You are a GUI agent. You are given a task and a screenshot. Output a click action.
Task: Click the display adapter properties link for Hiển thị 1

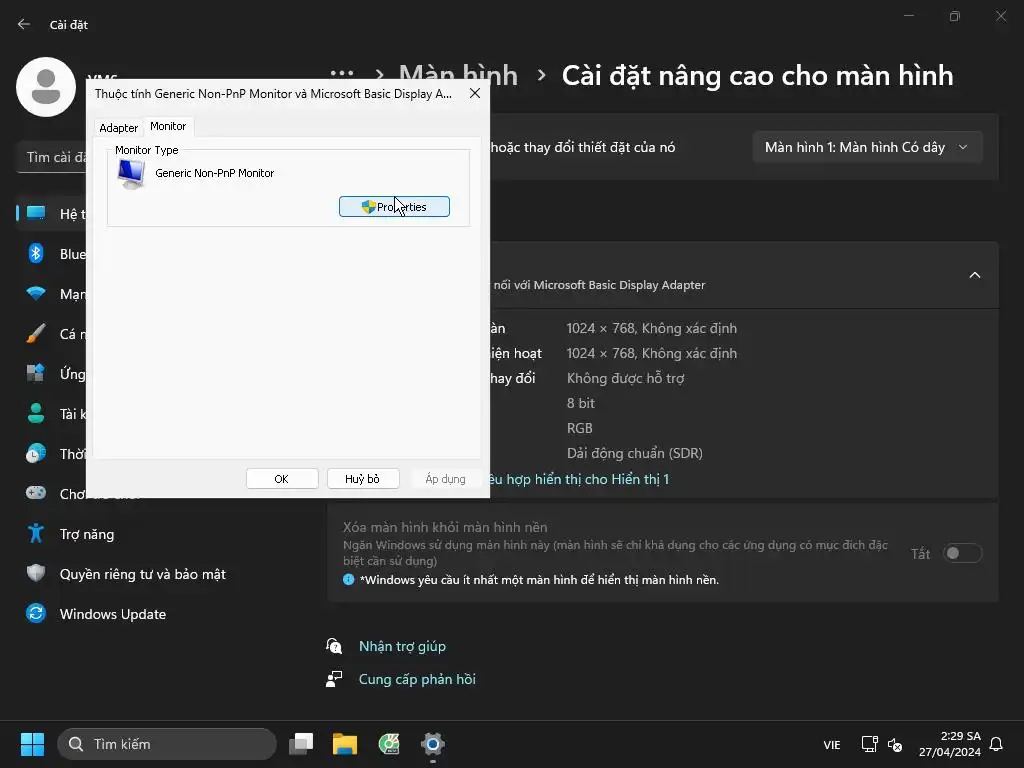[579, 479]
